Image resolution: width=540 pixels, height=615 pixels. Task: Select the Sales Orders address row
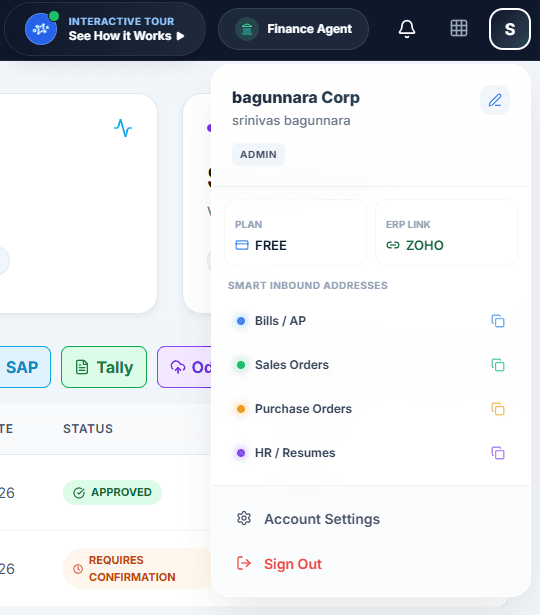point(371,365)
